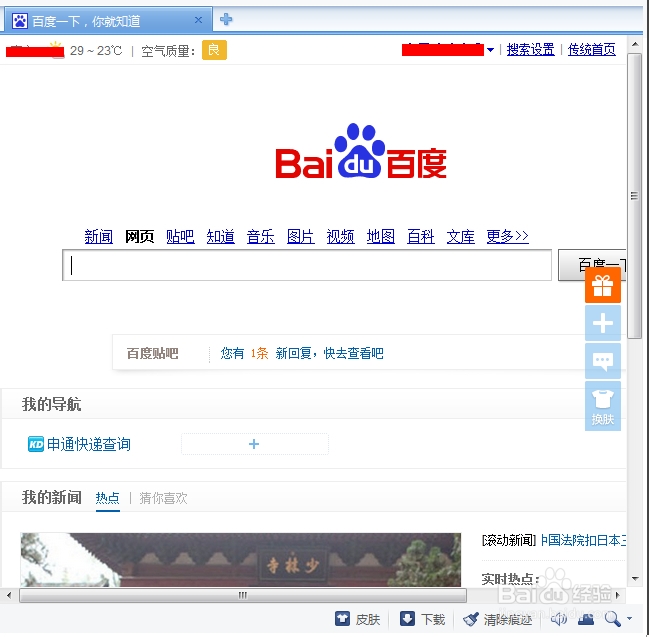649x637 pixels.
Task: Click the sidebar plus add icon
Action: tap(603, 323)
